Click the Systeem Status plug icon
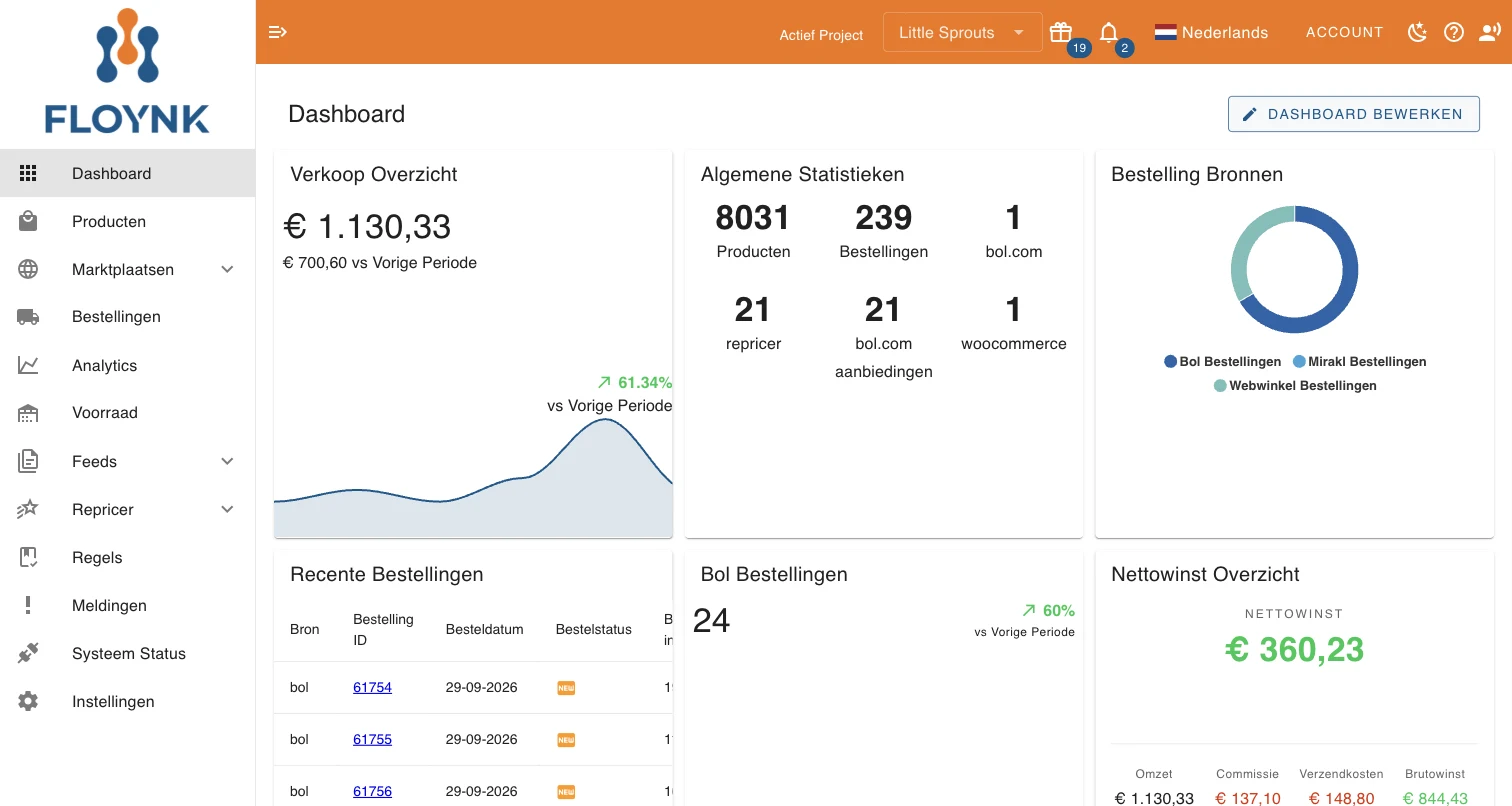Viewport: 1512px width, 806px height. coord(28,653)
